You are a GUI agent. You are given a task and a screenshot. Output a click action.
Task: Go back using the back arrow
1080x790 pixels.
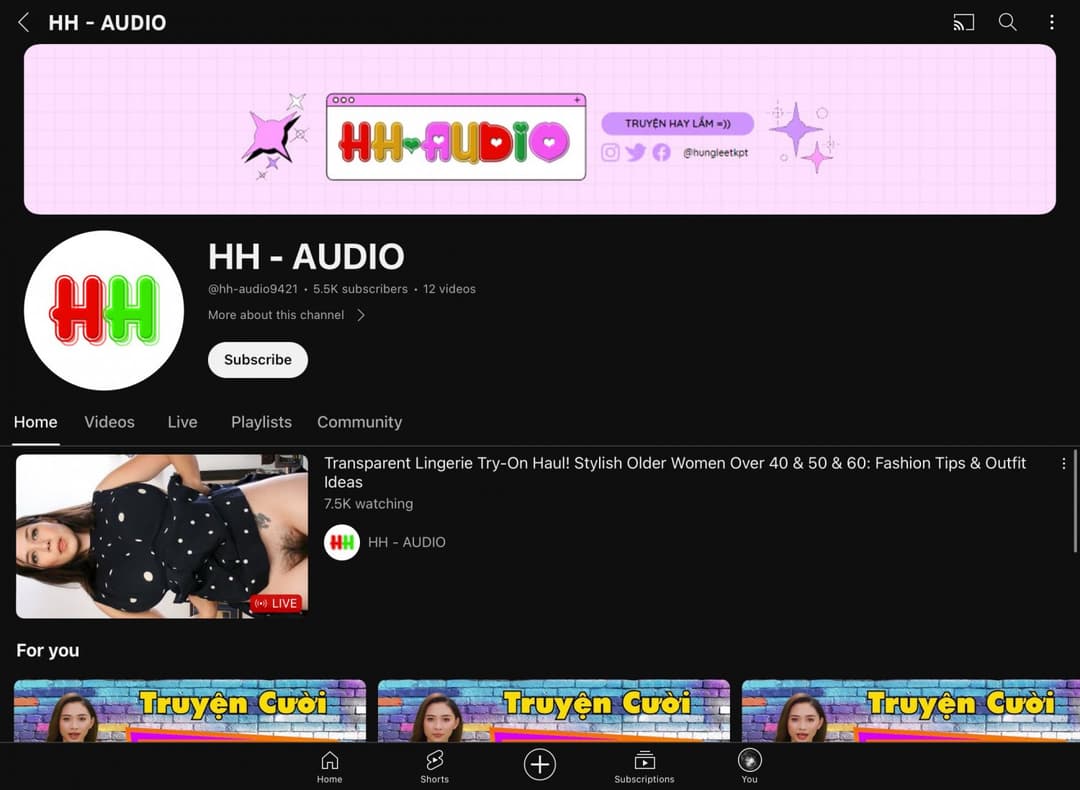tap(22, 22)
